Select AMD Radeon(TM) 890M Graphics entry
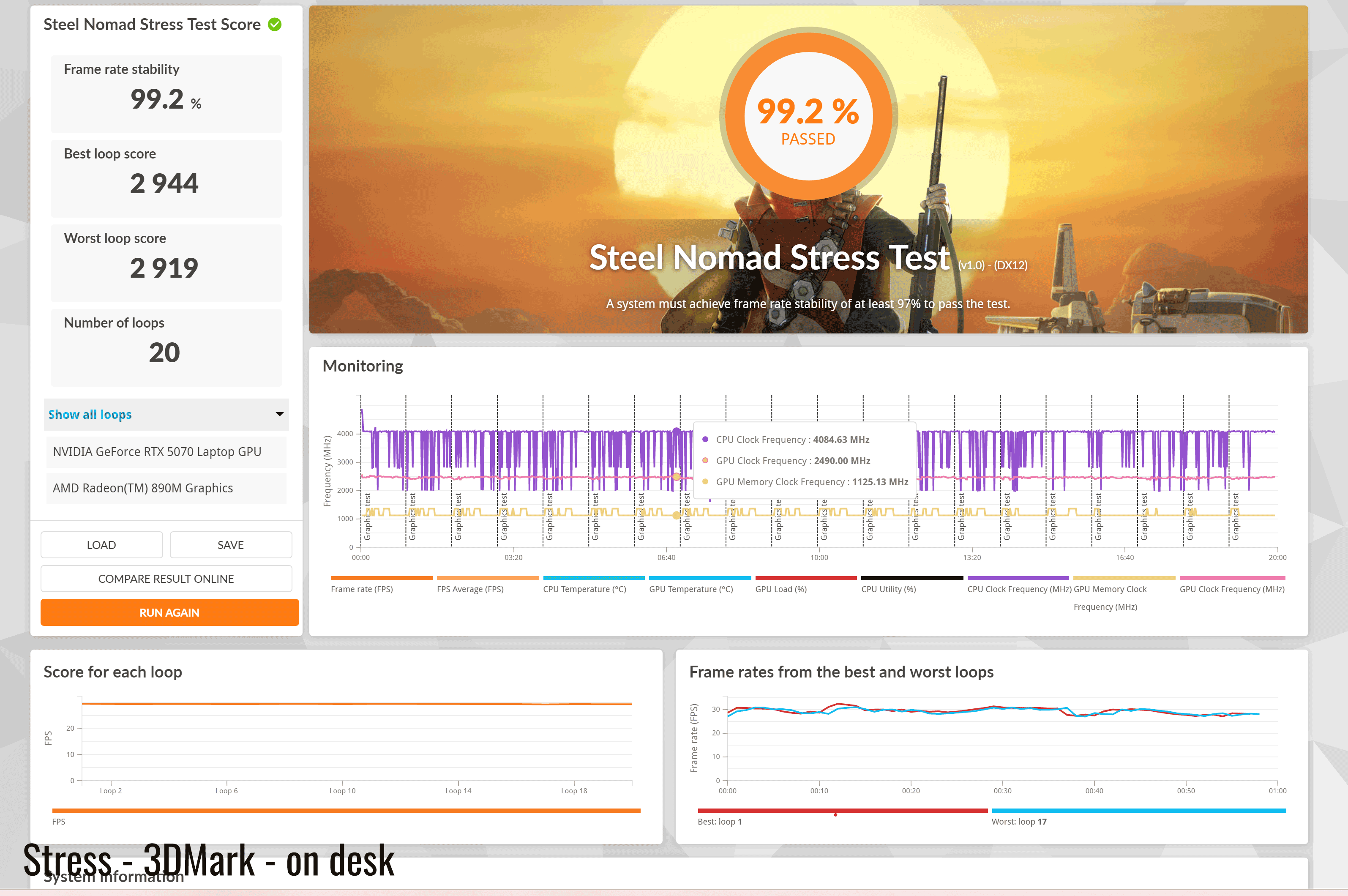 [x=166, y=488]
